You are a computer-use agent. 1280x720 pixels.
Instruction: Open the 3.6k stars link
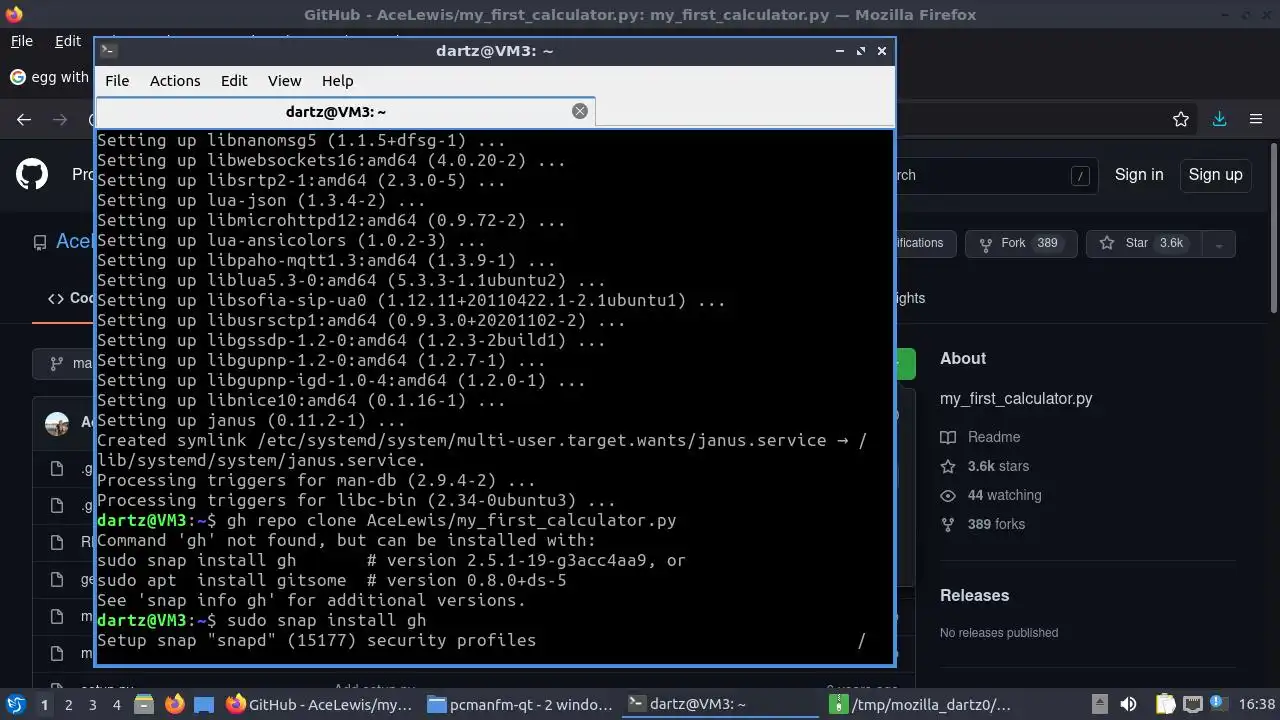998,466
